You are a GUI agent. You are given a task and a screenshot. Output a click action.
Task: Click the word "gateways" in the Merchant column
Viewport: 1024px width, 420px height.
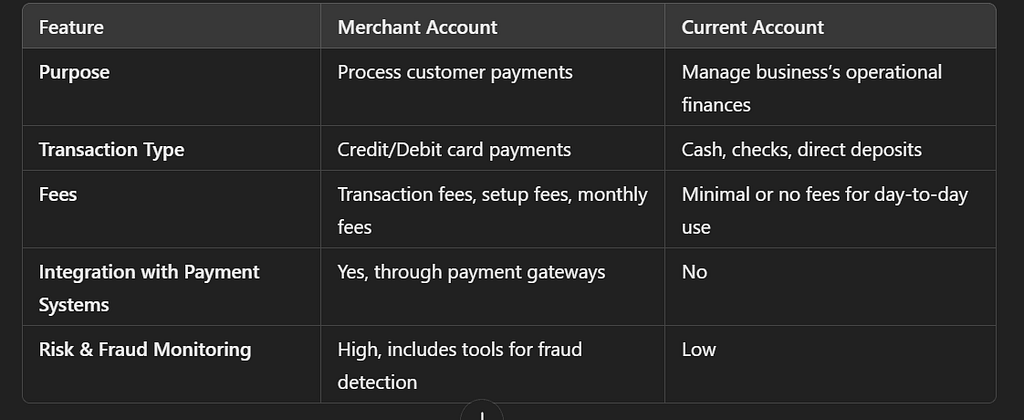tap(568, 272)
